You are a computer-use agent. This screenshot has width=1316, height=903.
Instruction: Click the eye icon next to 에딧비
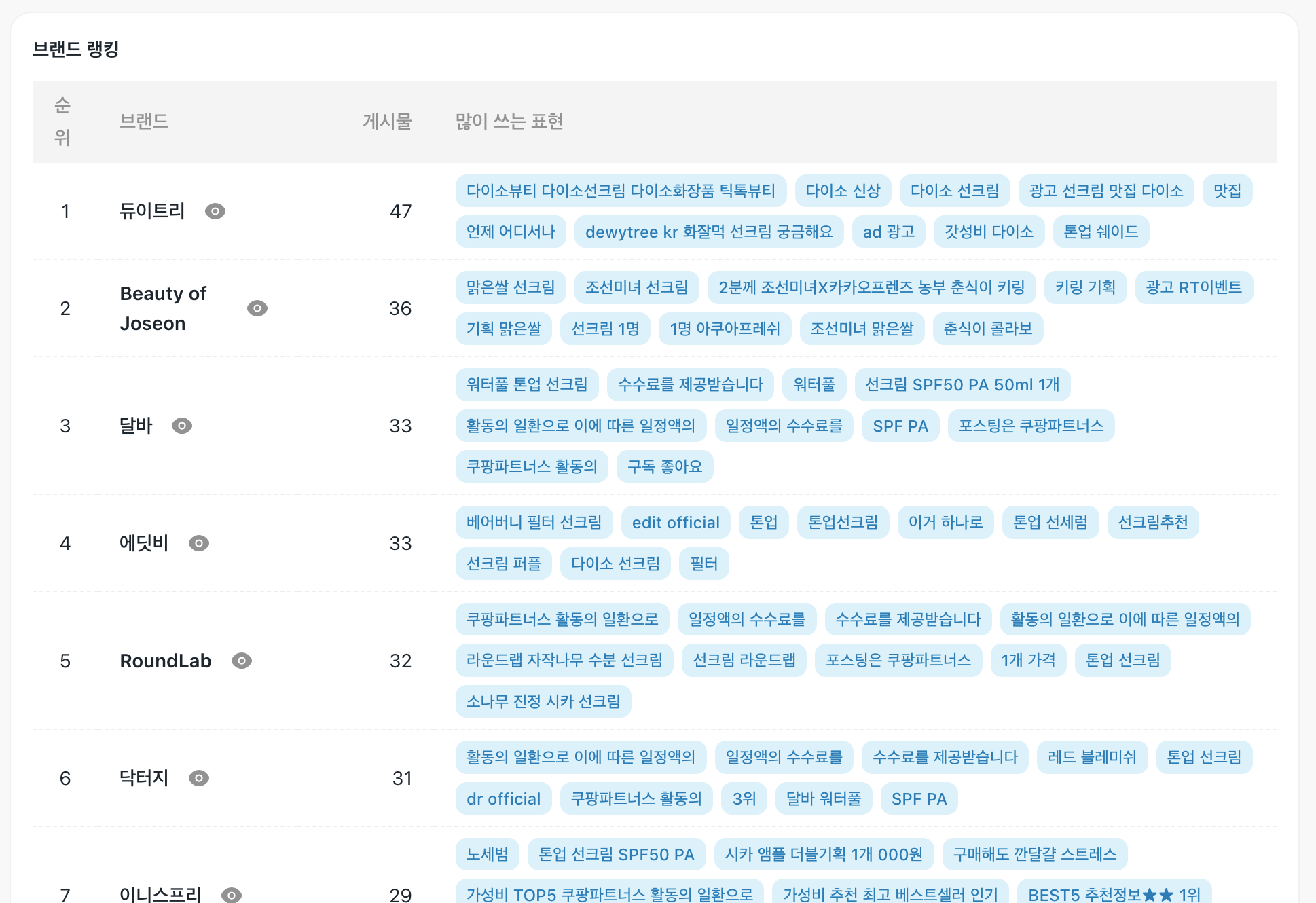tap(199, 543)
